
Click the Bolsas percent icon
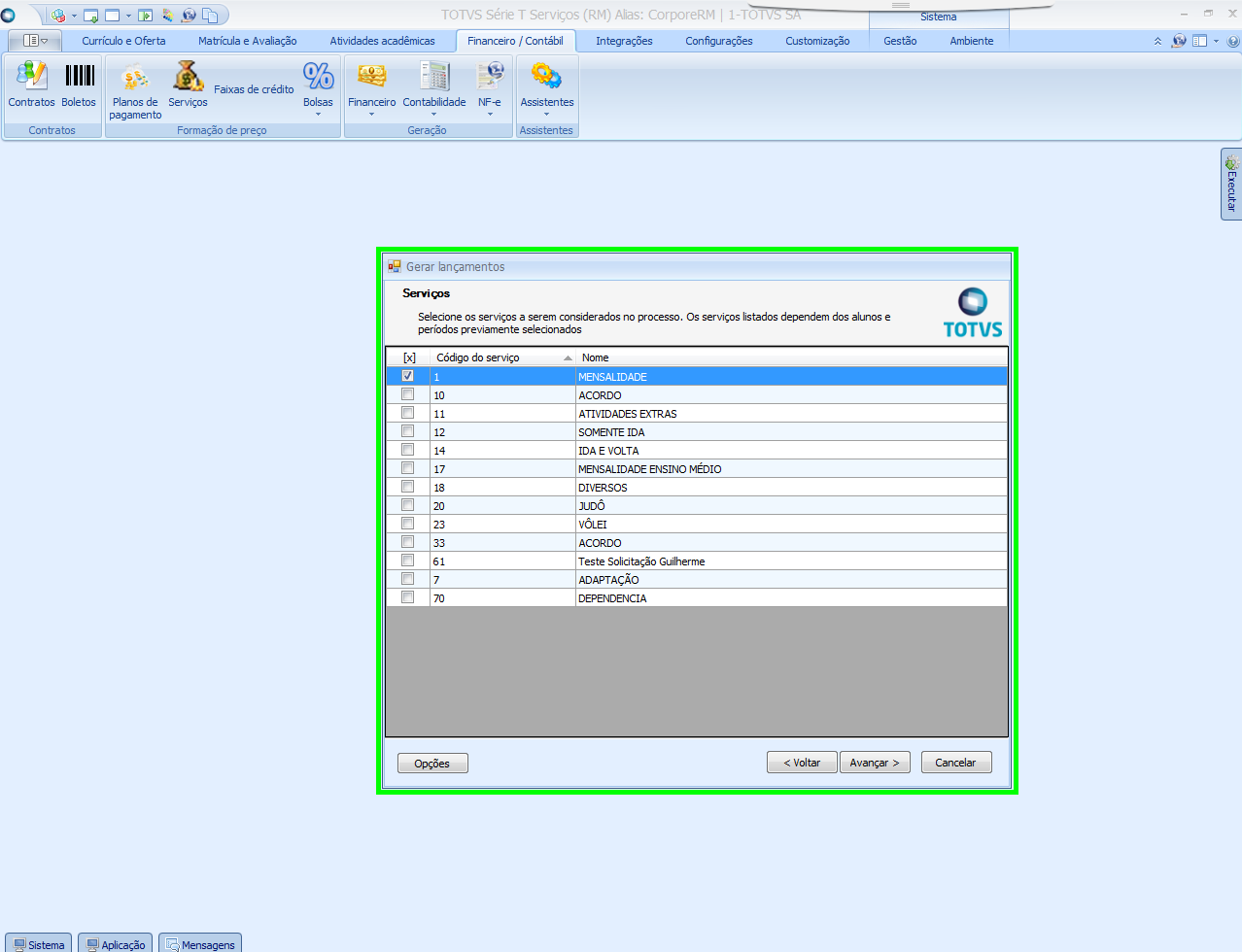click(318, 76)
